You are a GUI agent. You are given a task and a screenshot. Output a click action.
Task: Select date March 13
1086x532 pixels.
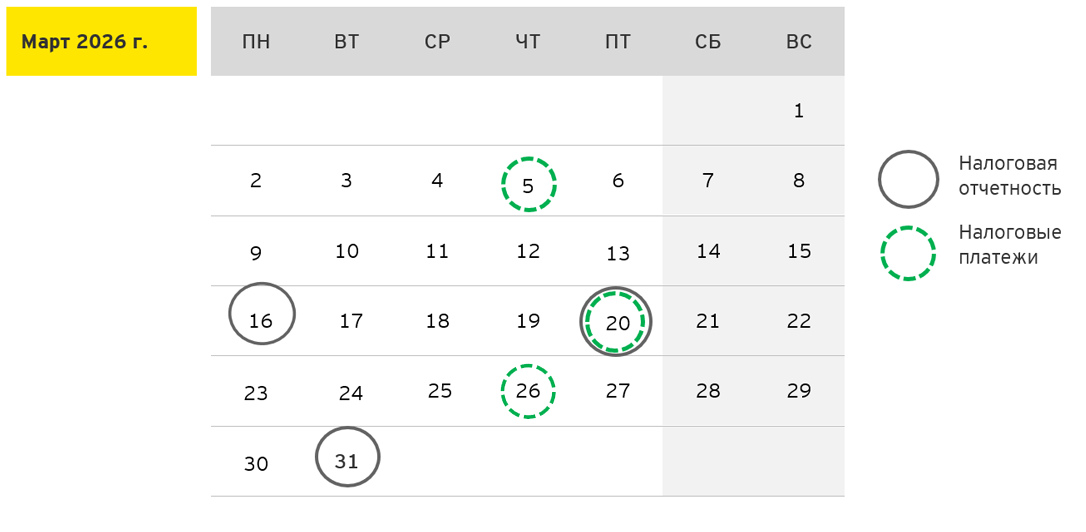coord(618,253)
